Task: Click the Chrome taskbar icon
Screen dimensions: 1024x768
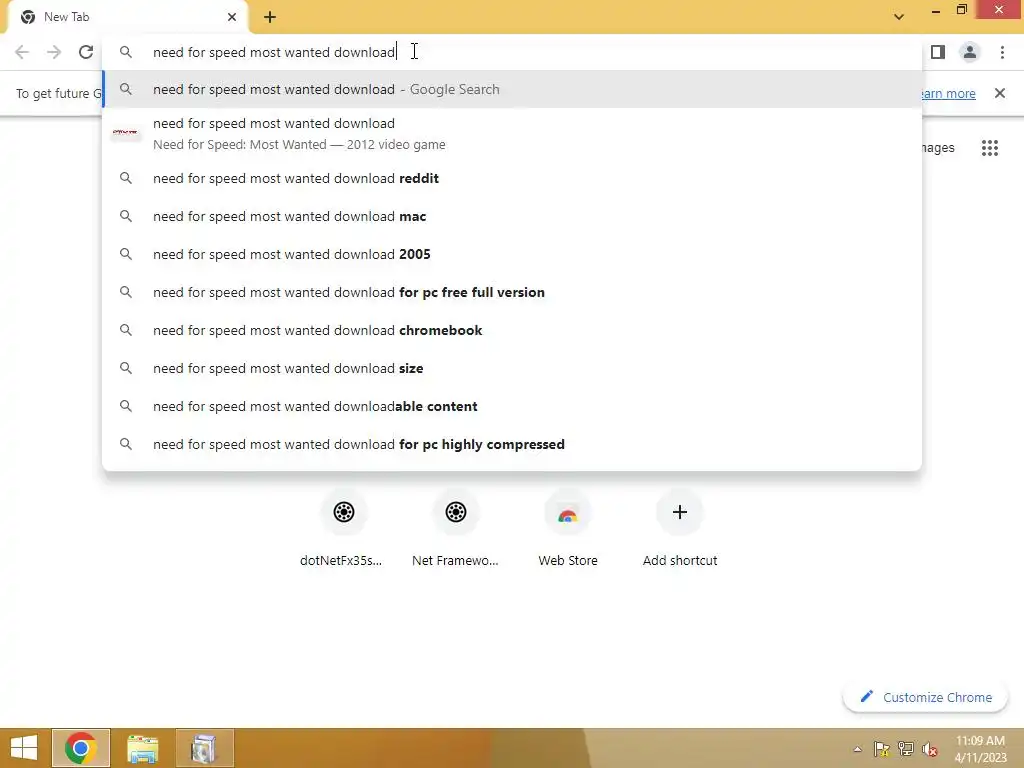Action: [81, 748]
